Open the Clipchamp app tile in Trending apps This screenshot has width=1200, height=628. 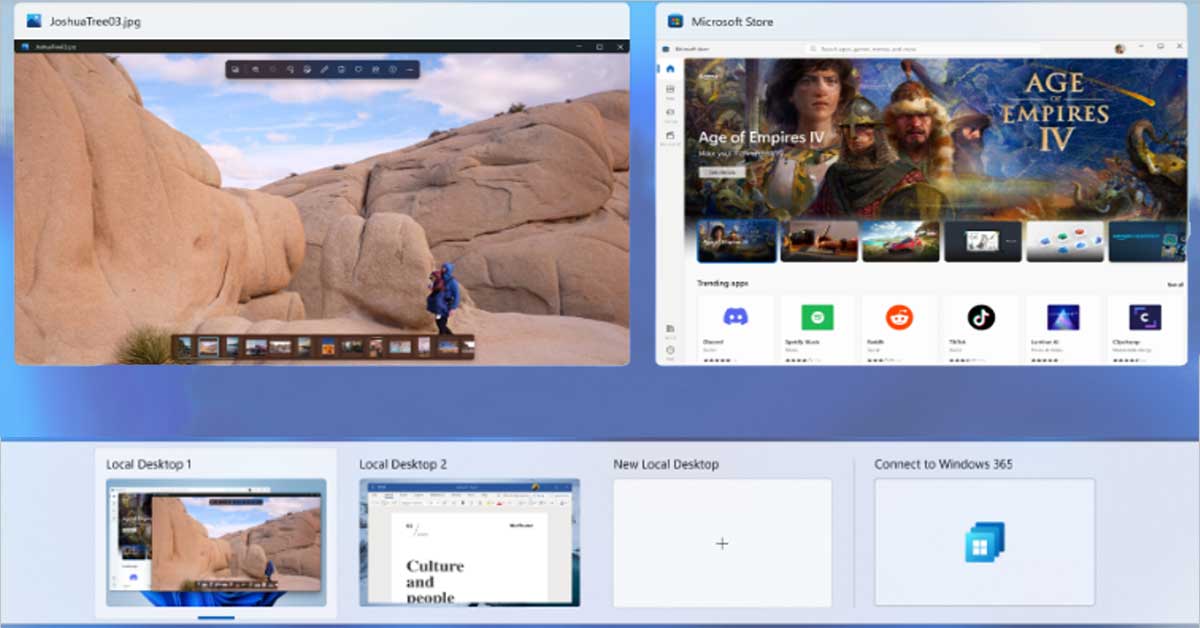coord(1144,329)
